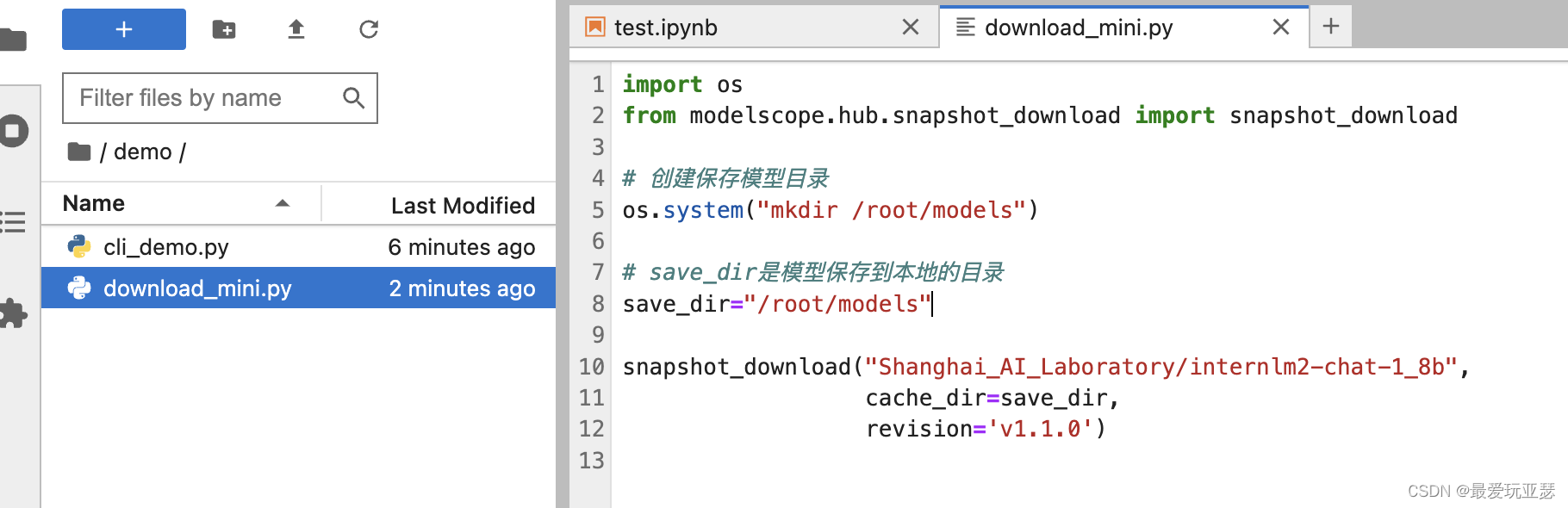
Task: Navigate to demo folder in breadcrumb
Action: click(x=143, y=152)
